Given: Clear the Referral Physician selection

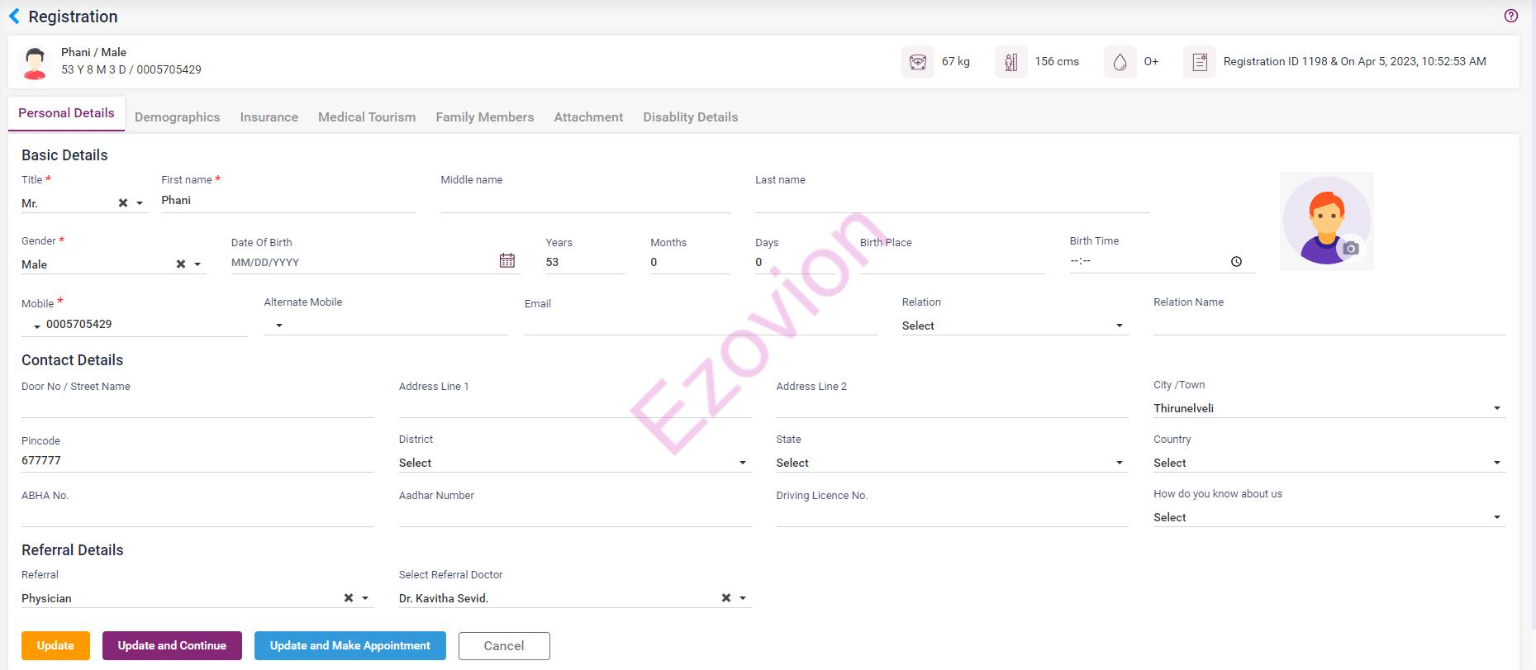Looking at the screenshot, I should coord(349,598).
